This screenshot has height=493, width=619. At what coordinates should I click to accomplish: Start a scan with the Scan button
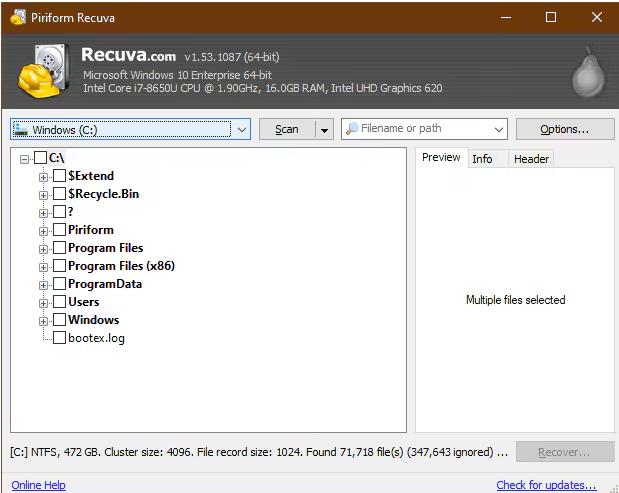click(x=287, y=129)
